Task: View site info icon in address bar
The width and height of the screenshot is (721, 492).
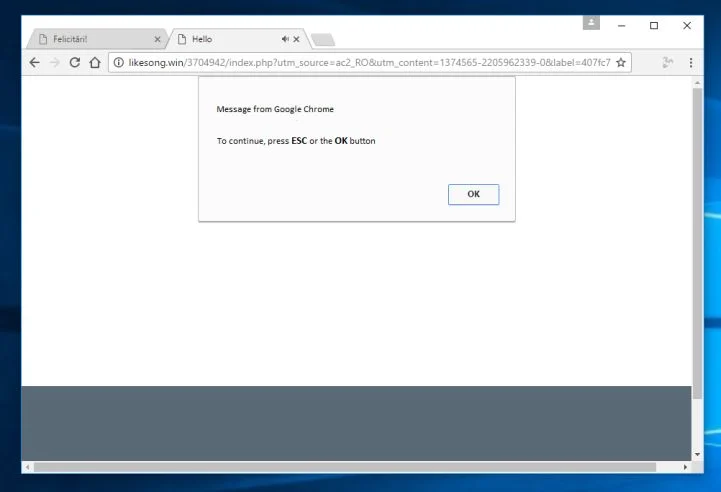Action: [119, 63]
